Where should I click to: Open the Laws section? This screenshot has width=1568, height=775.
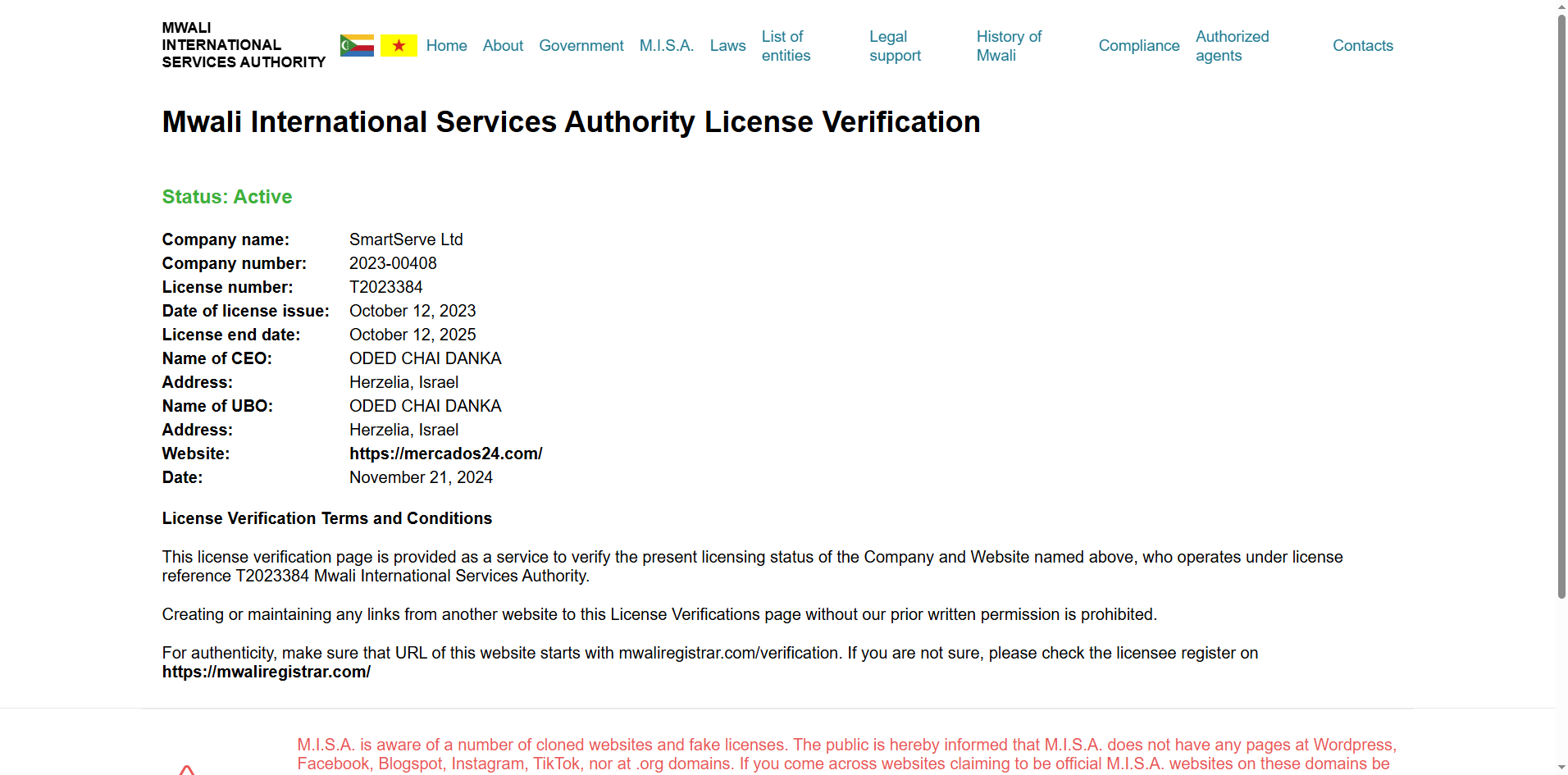727,46
